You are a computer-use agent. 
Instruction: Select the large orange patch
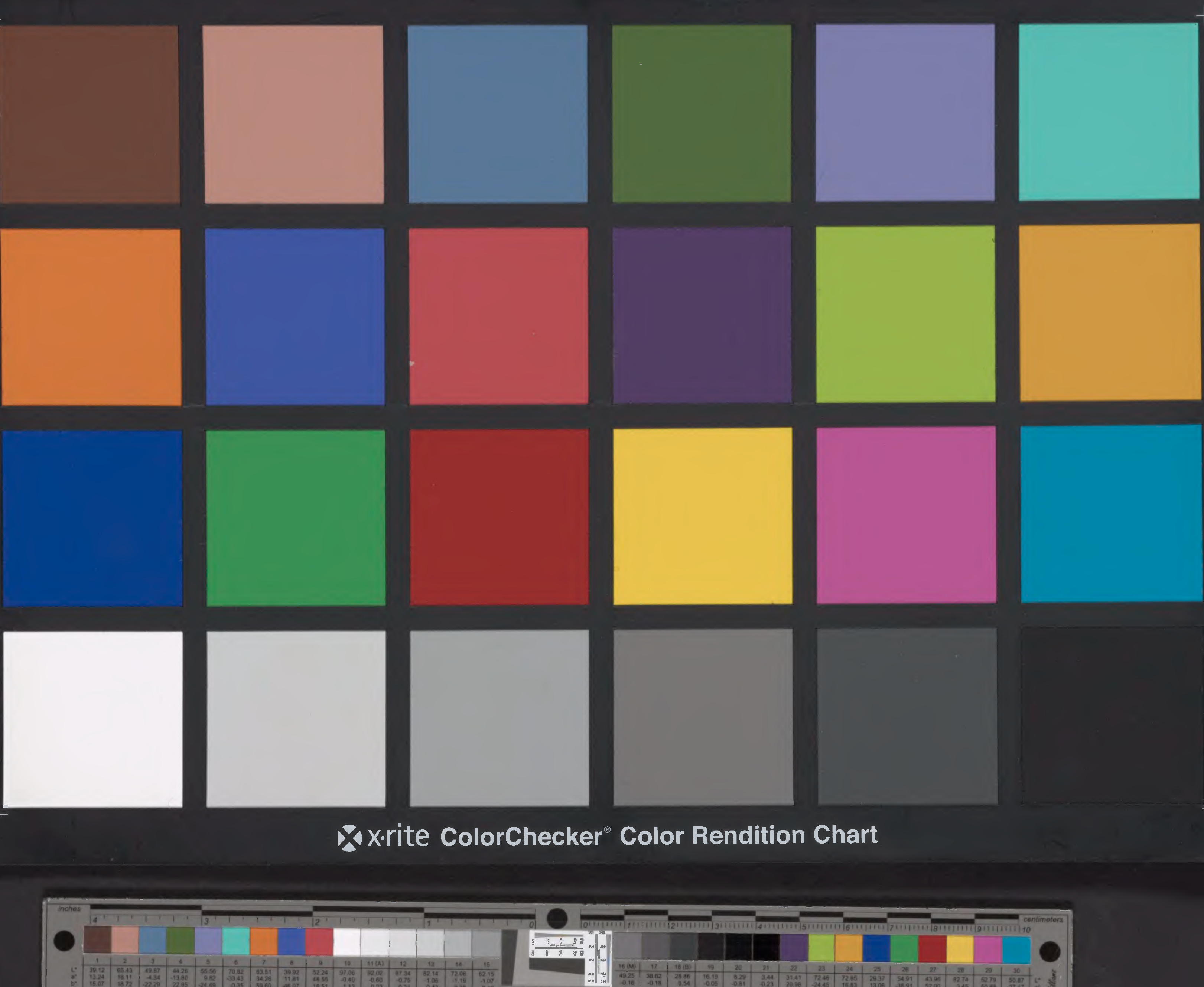[91, 317]
